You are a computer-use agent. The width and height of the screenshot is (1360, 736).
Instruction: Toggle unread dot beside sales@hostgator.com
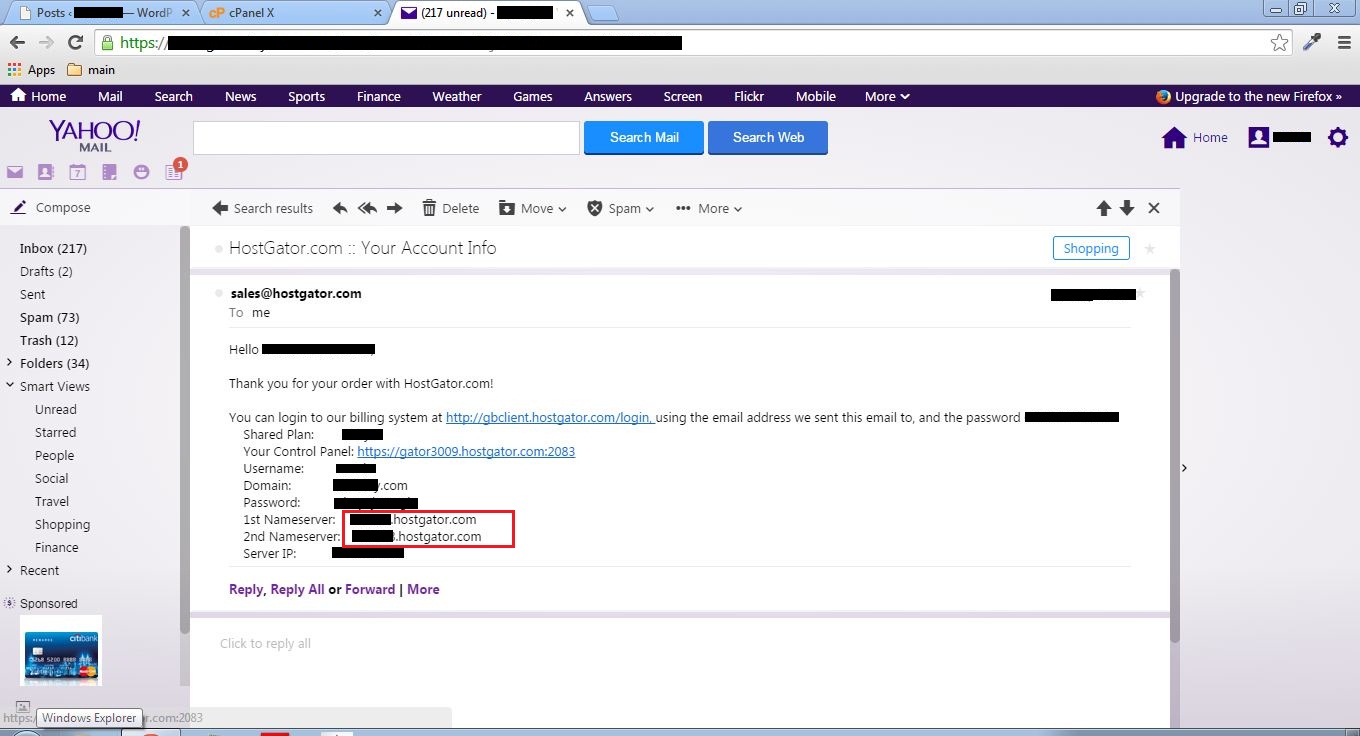[x=218, y=293]
